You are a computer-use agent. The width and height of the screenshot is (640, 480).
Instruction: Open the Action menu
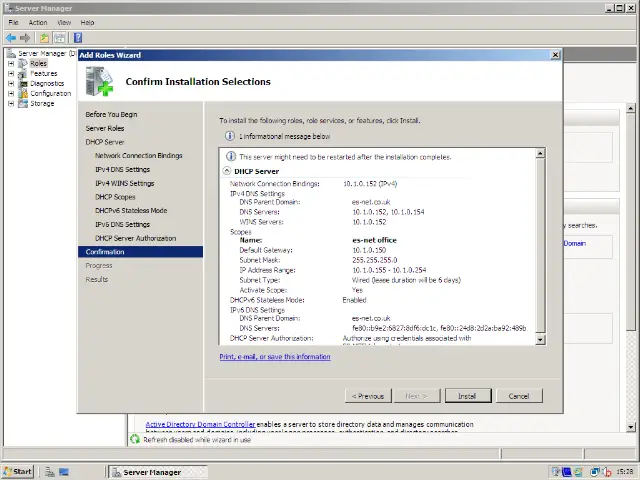38,22
